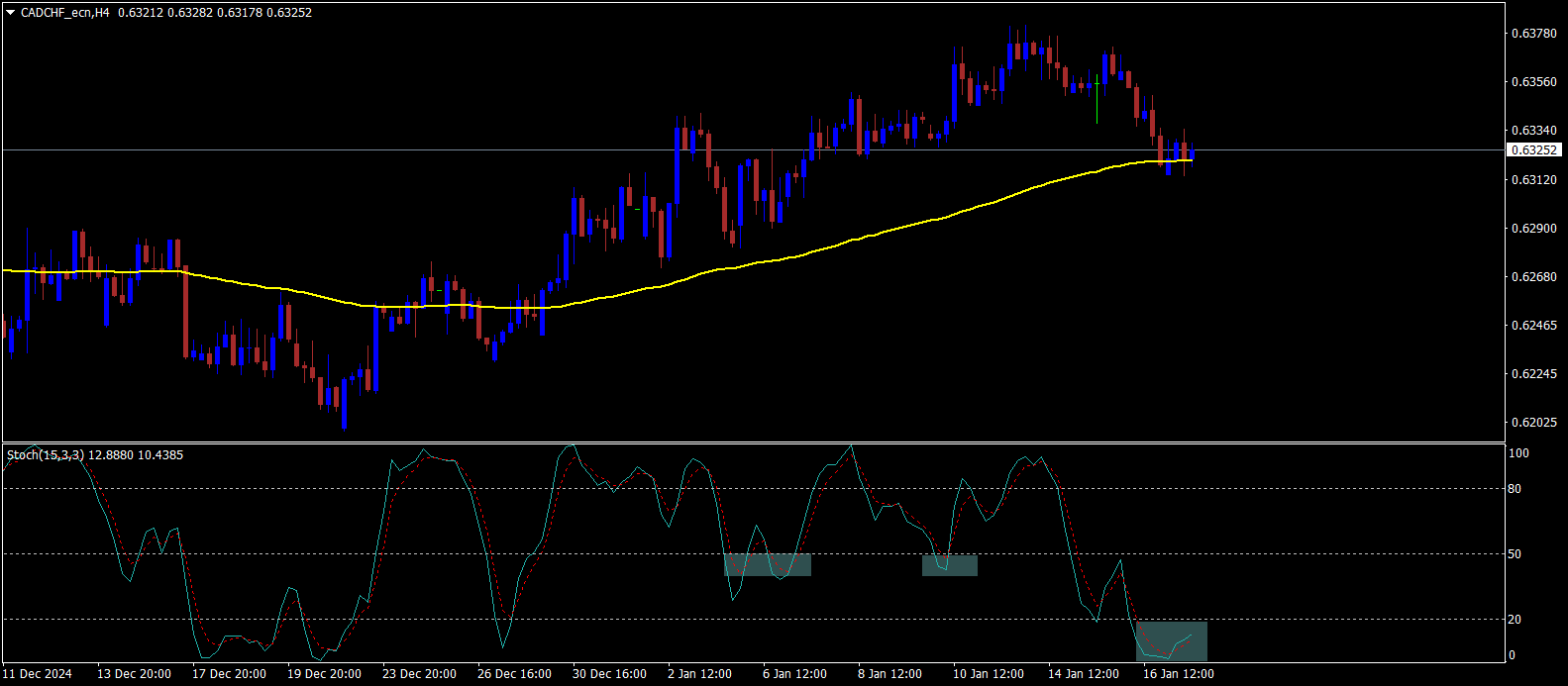Click price level 0.63780 on the axis
Viewport: 1568px width, 686px height.
1532,34
